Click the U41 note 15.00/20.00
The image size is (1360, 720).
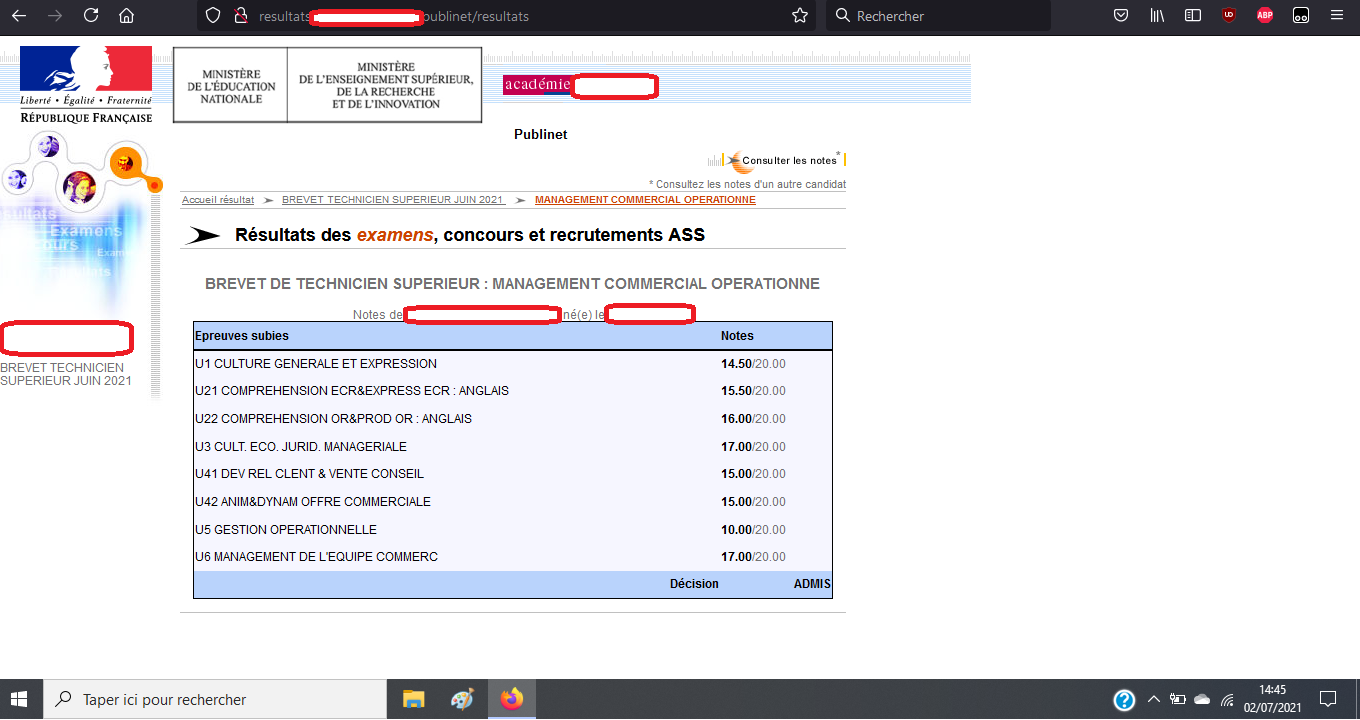pyautogui.click(x=754, y=474)
